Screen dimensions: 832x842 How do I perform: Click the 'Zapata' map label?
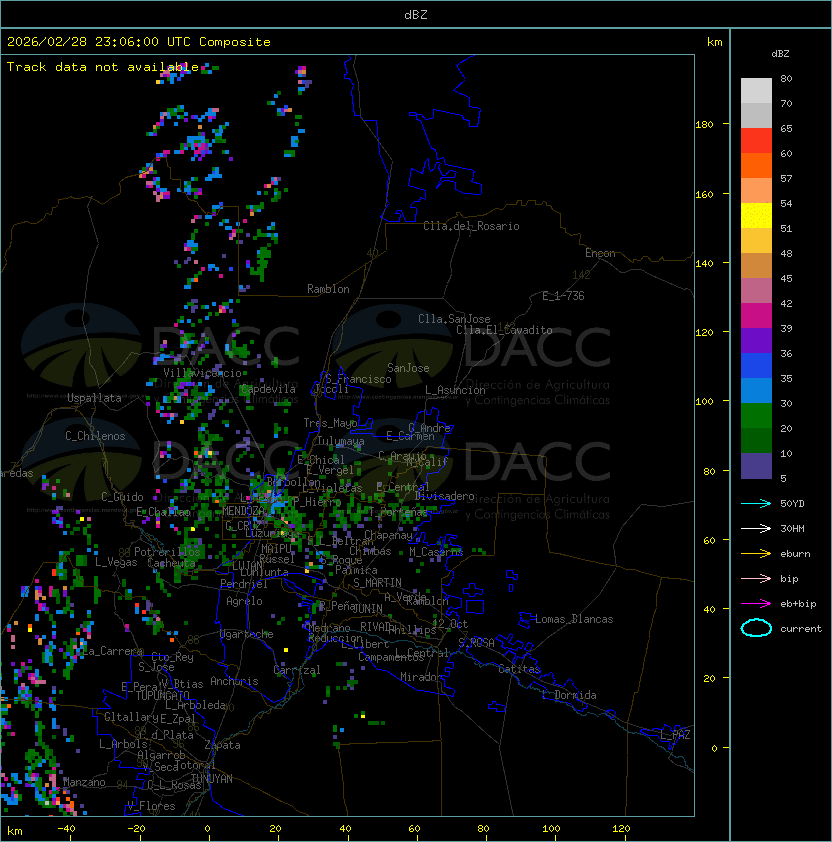coord(222,745)
